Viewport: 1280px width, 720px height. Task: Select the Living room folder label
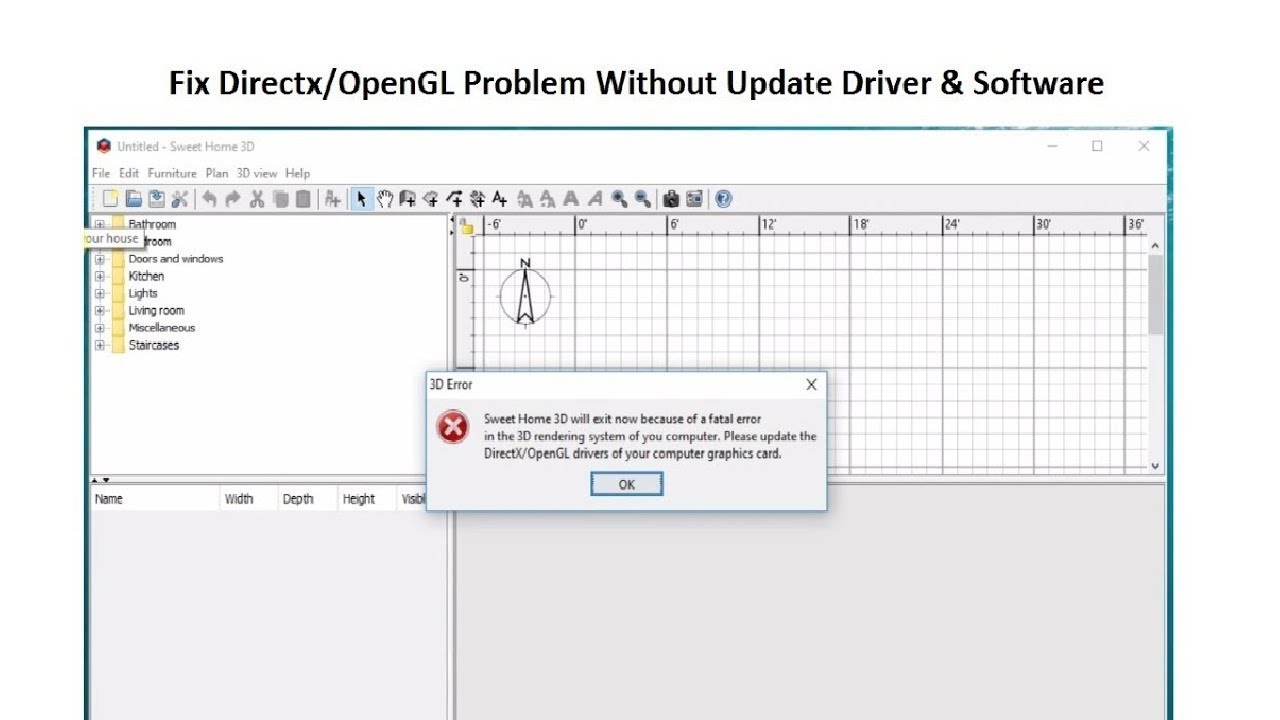[157, 311]
